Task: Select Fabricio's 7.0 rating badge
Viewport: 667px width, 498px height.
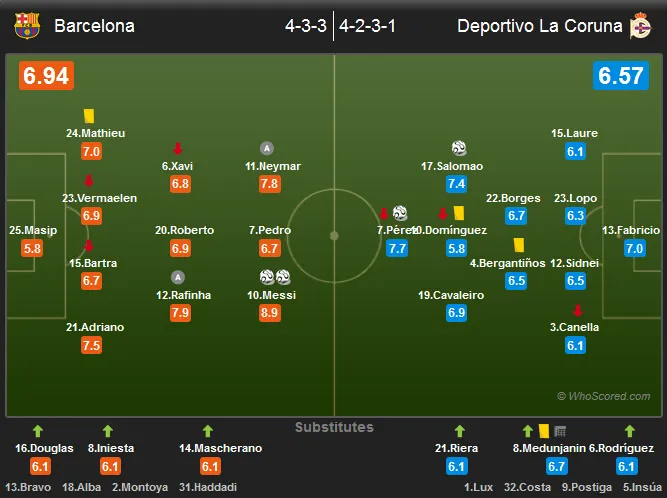Action: [634, 248]
